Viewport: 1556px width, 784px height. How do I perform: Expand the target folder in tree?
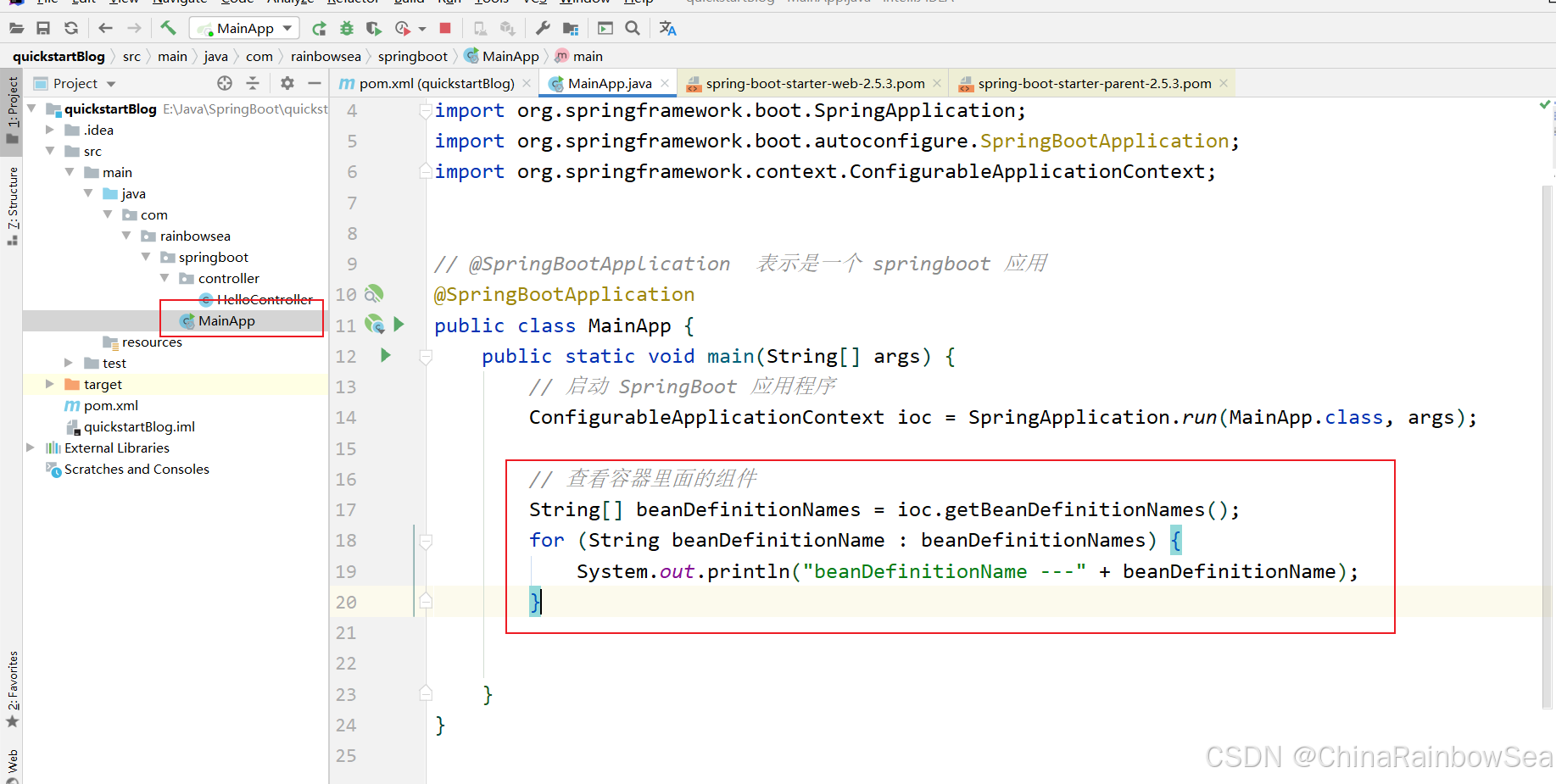50,384
